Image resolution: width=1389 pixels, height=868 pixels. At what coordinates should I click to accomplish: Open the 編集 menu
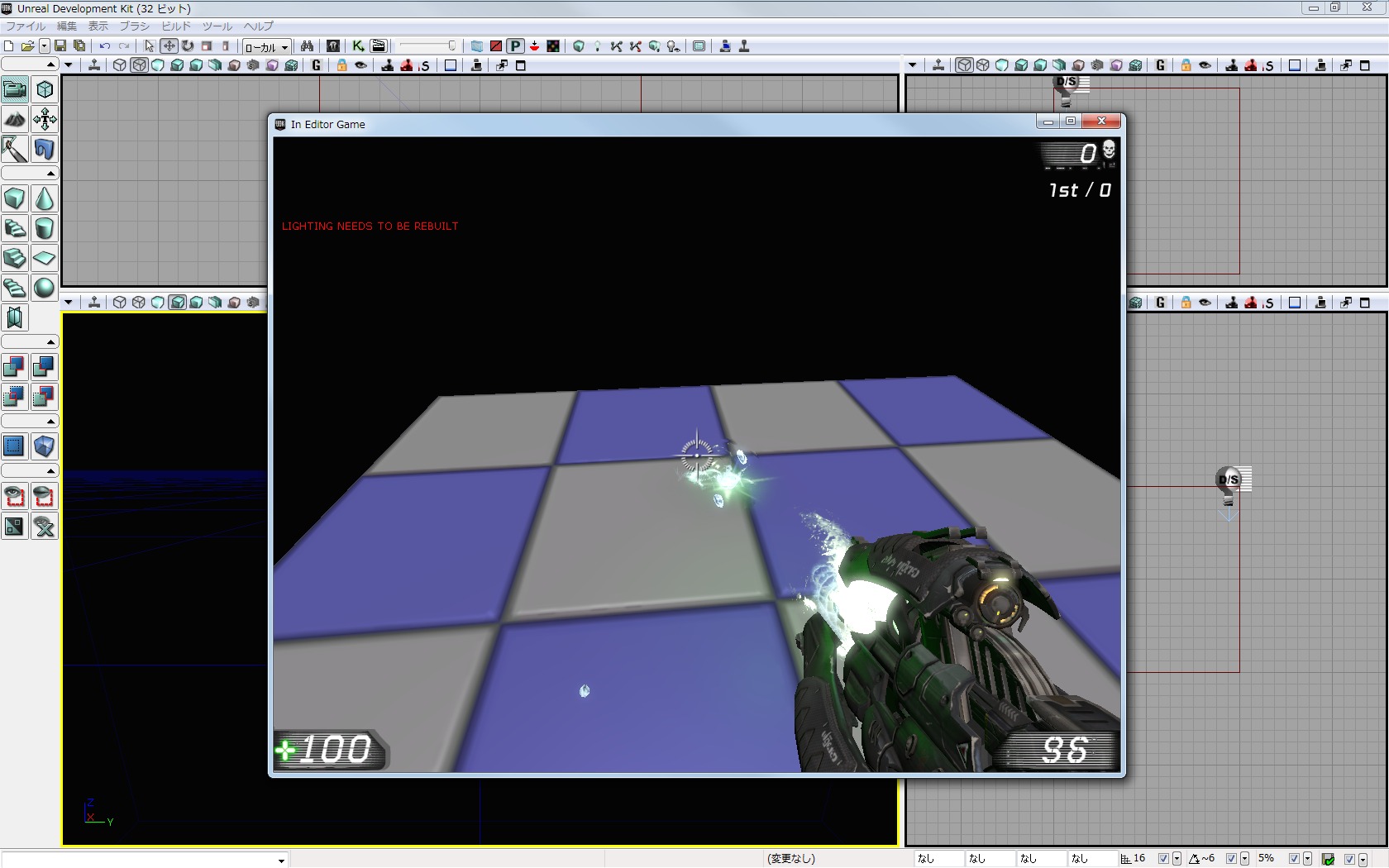pos(67,26)
